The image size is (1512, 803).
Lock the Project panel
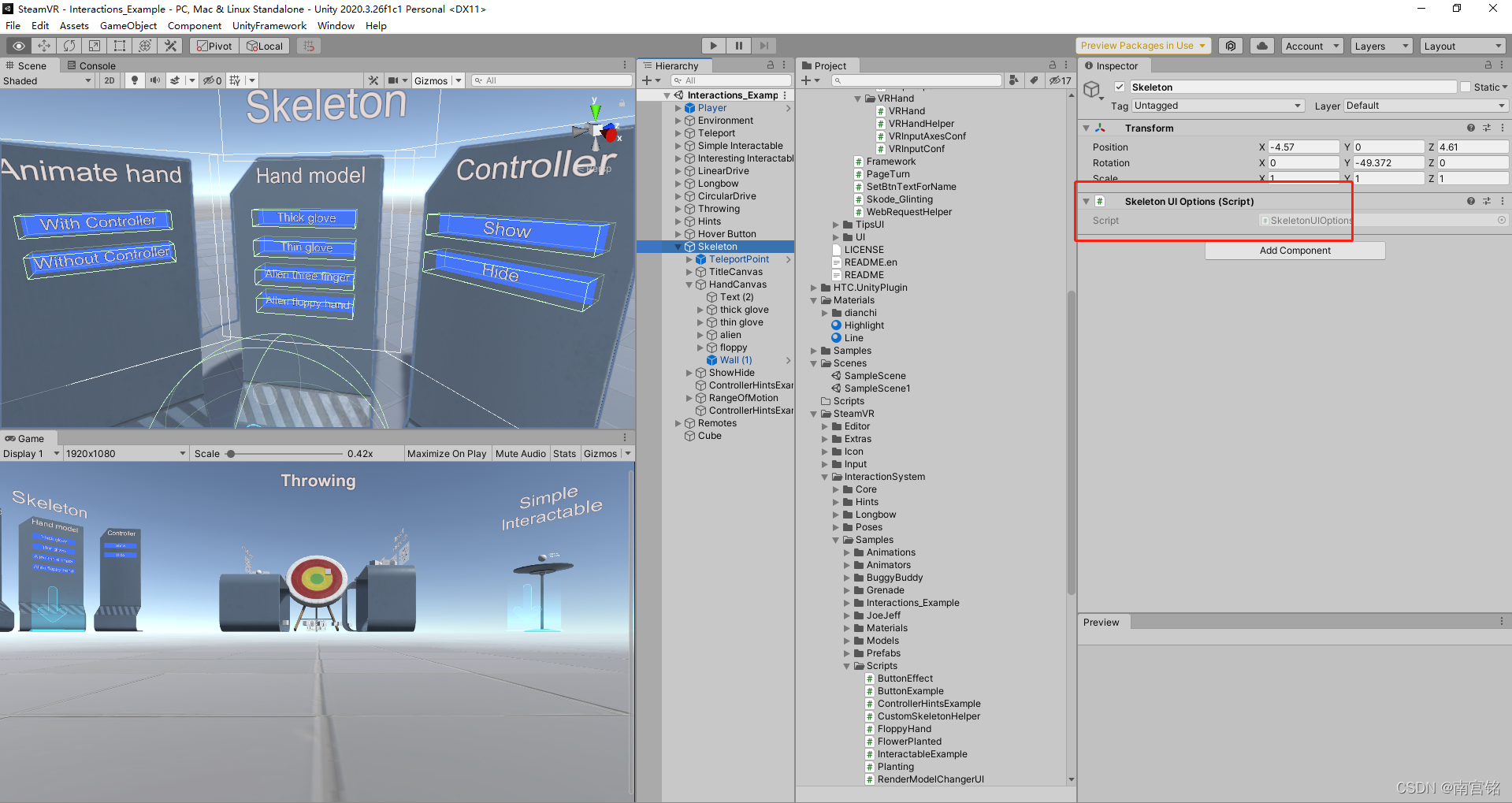(1053, 65)
